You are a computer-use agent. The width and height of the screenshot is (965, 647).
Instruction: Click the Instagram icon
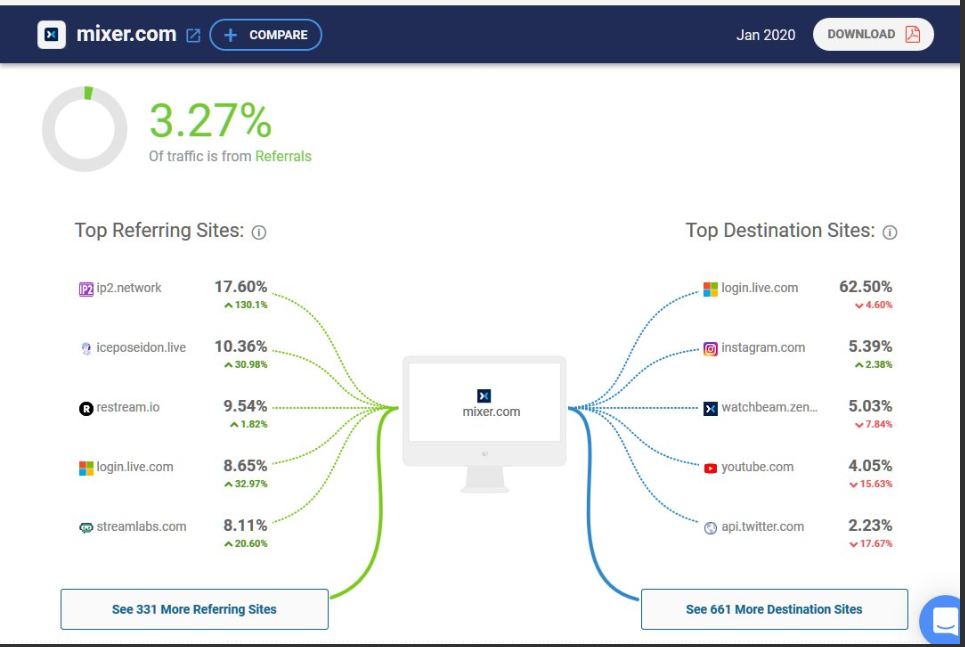pyautogui.click(x=710, y=348)
